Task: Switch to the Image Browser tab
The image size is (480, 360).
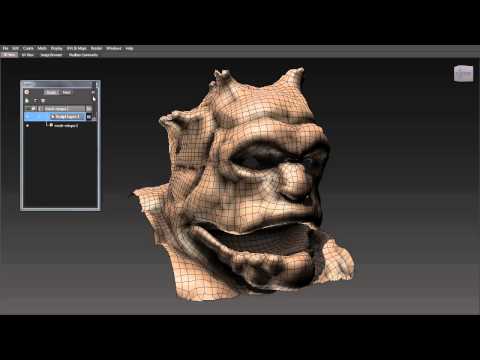Action: coord(51,55)
